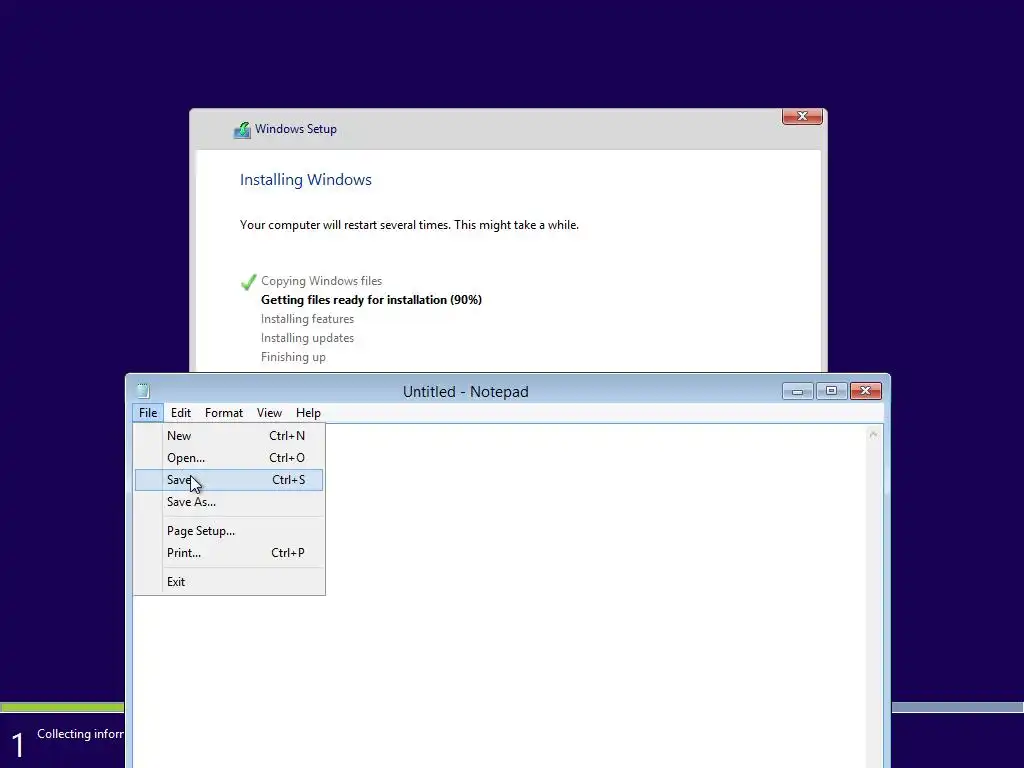Click the 'Collecting infor' stage label at bottom
Screen dimensions: 1024x768
pos(80,734)
